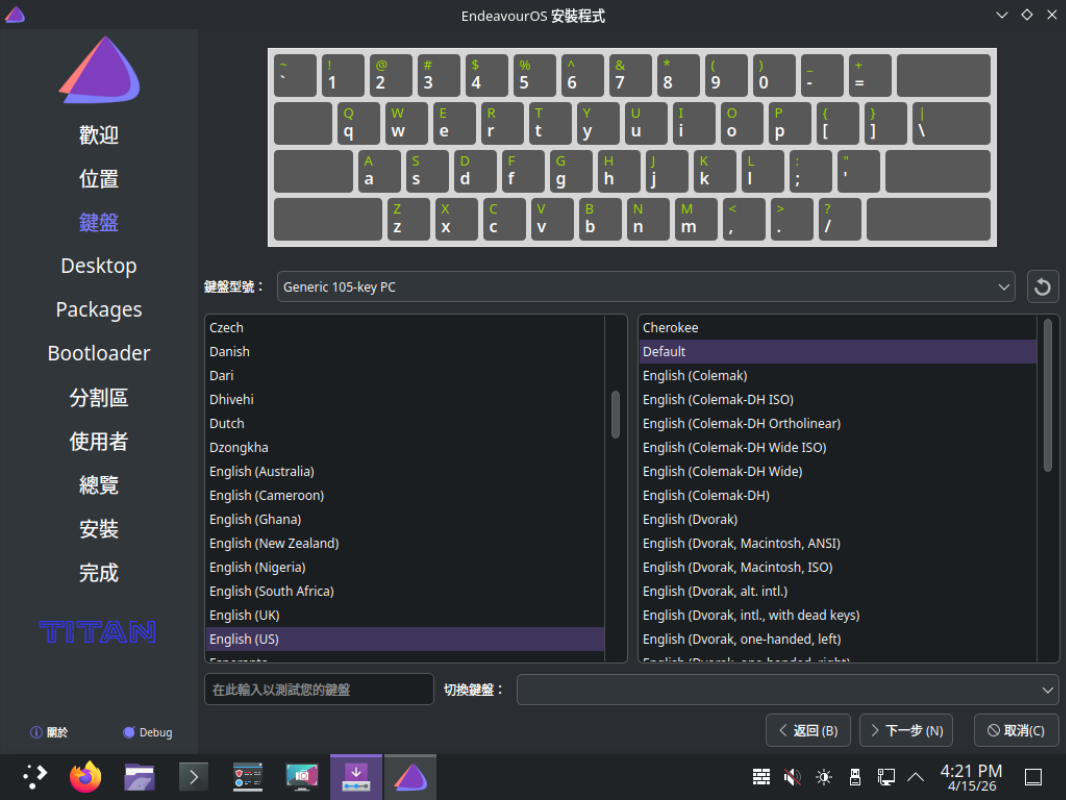Image resolution: width=1066 pixels, height=800 pixels.
Task: Click the Back (返回) button
Action: tap(809, 730)
